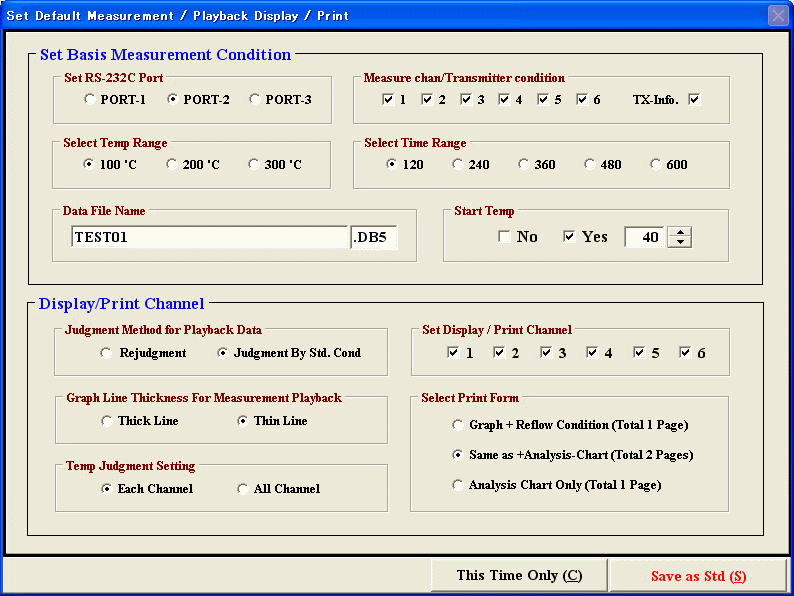Select PORT-3 radio button
Image resolution: width=794 pixels, height=596 pixels.
[x=254, y=99]
